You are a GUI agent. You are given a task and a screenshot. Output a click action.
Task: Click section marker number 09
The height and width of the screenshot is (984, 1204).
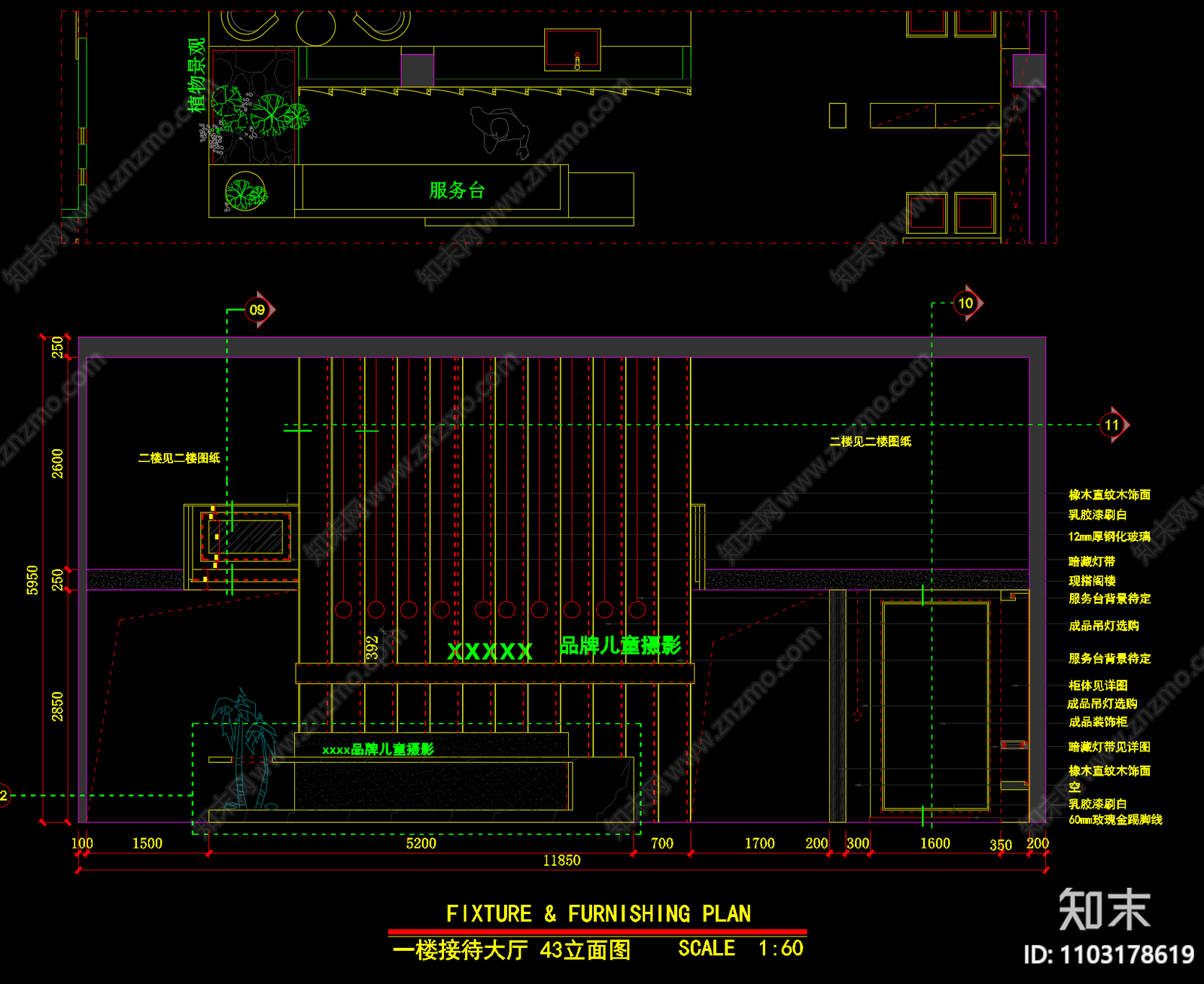pyautogui.click(x=258, y=309)
